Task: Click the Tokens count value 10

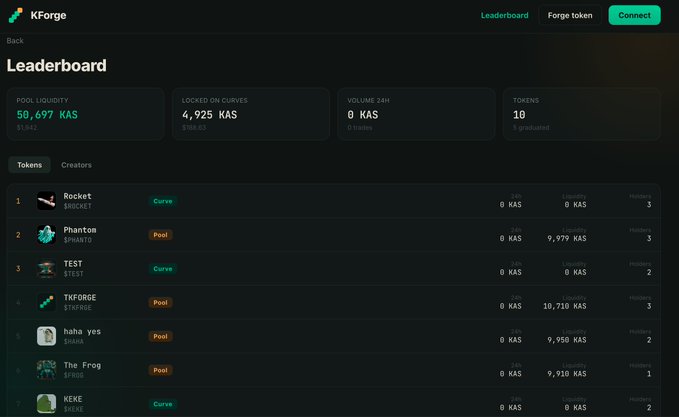Action: [x=519, y=115]
